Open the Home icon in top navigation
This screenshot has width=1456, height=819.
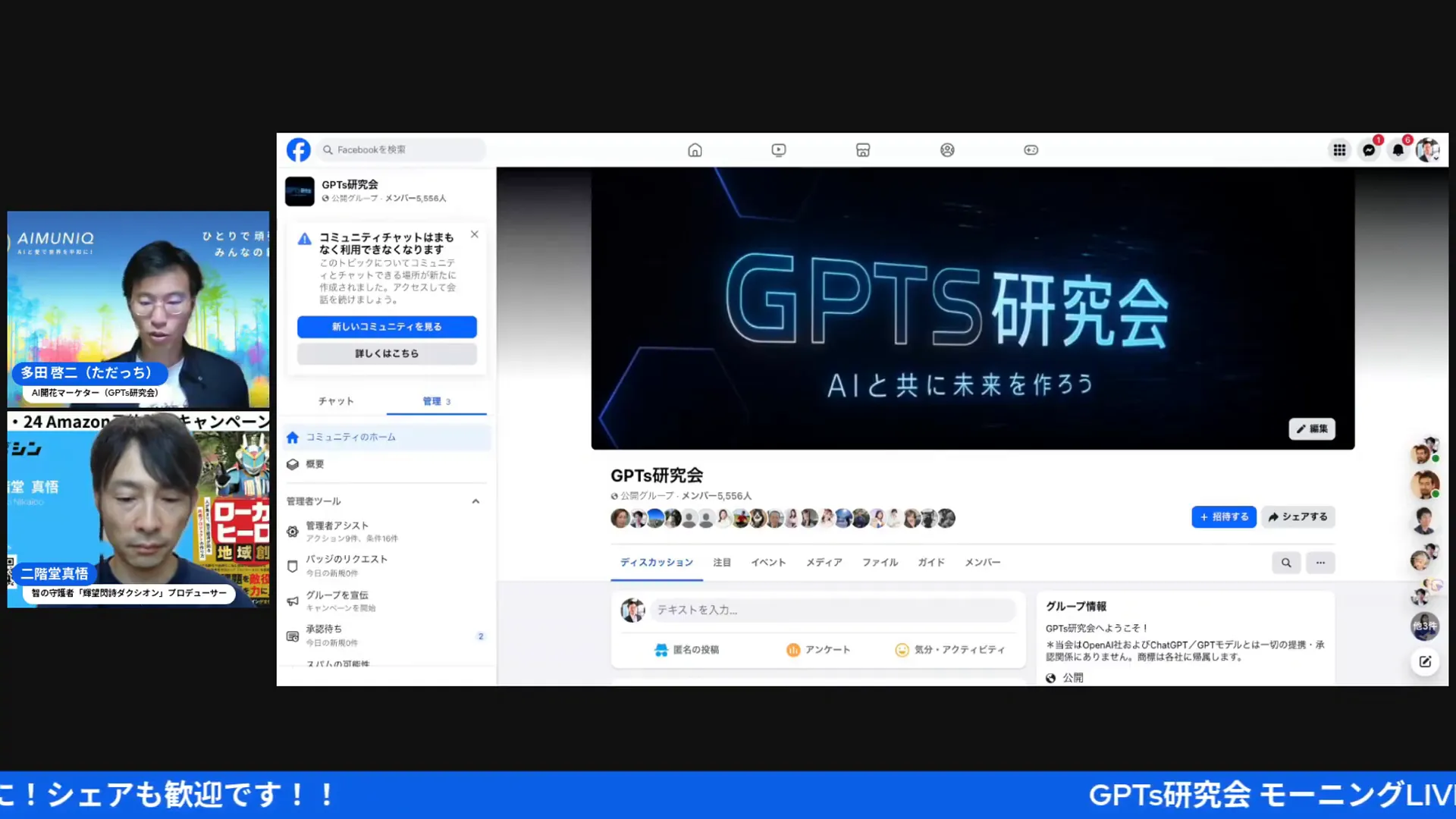[695, 150]
